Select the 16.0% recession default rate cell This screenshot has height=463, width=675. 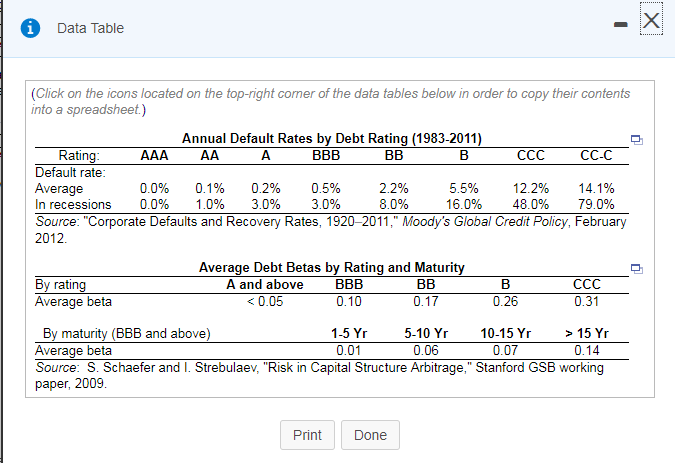tap(464, 204)
